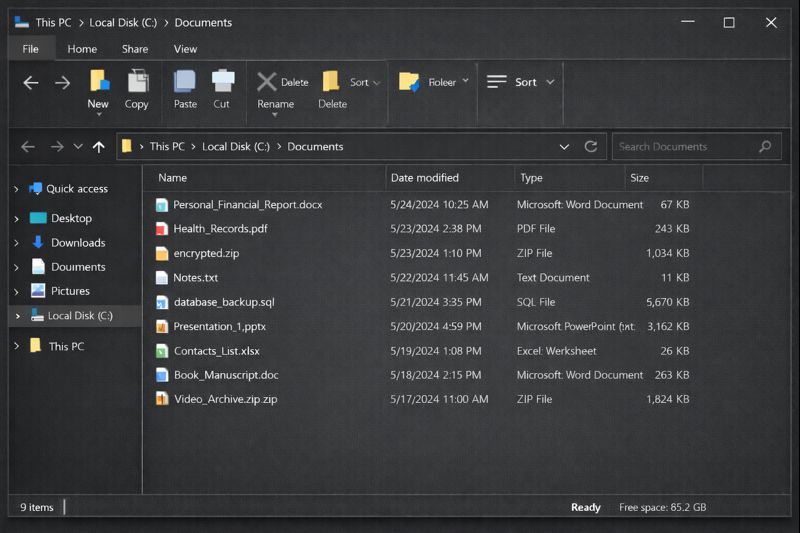
Task: Open the File menu tab
Action: point(31,49)
